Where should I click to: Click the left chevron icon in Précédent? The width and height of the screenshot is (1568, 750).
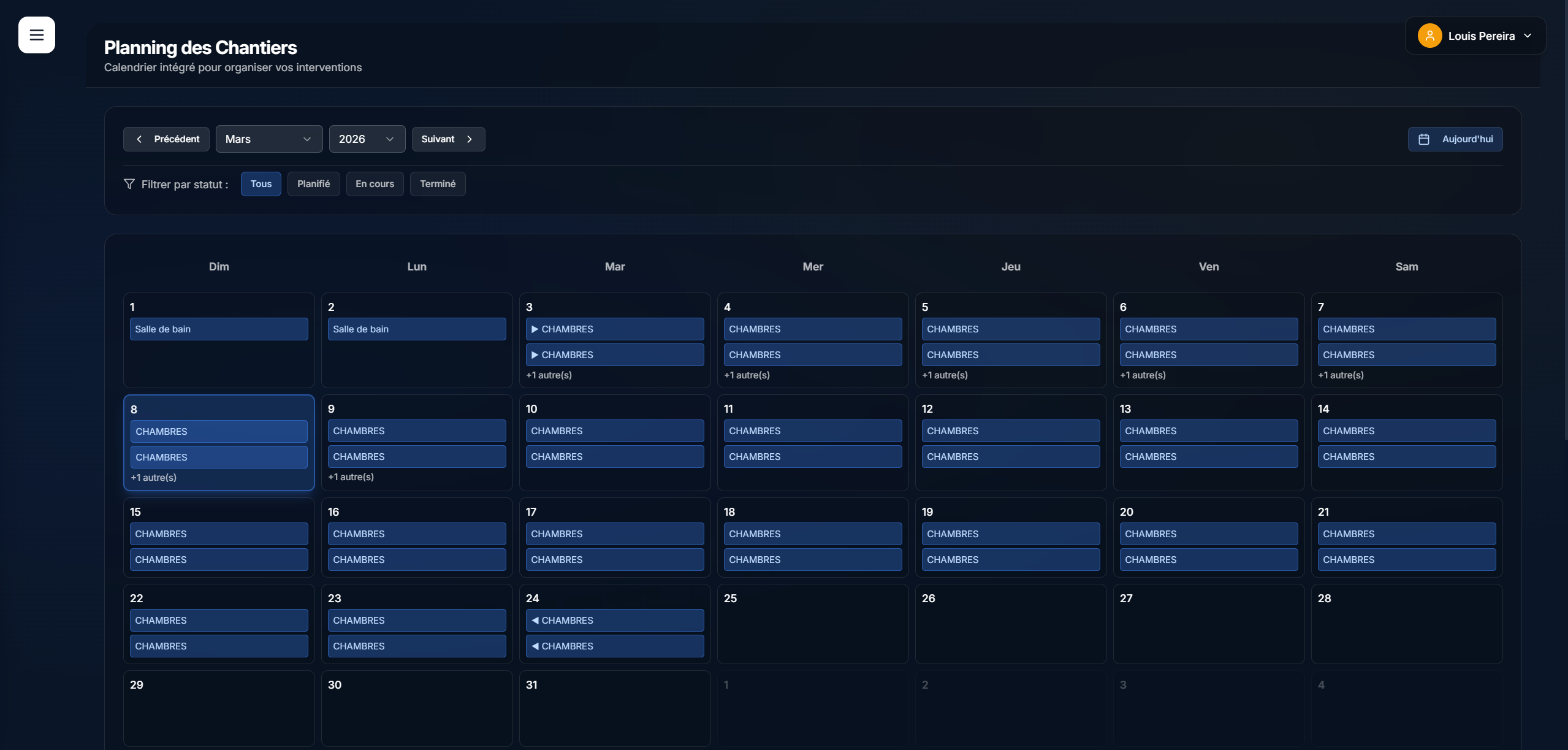pyautogui.click(x=139, y=139)
